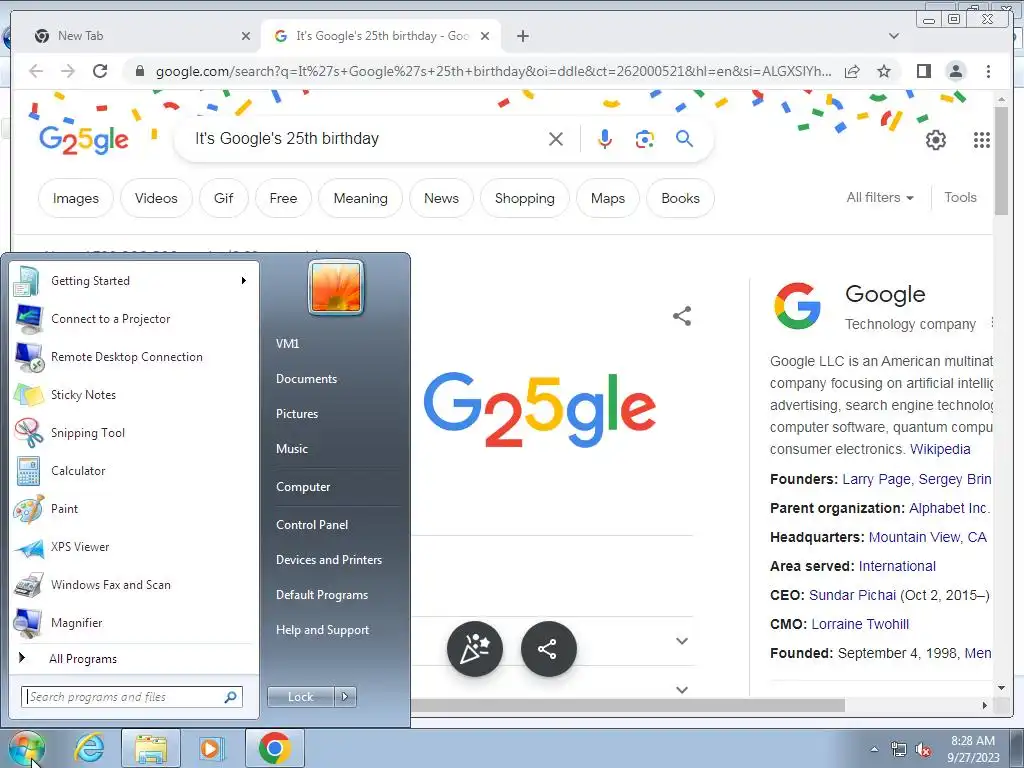Screen dimensions: 1024x768
Task: Select the Videos search filter
Action: click(156, 198)
